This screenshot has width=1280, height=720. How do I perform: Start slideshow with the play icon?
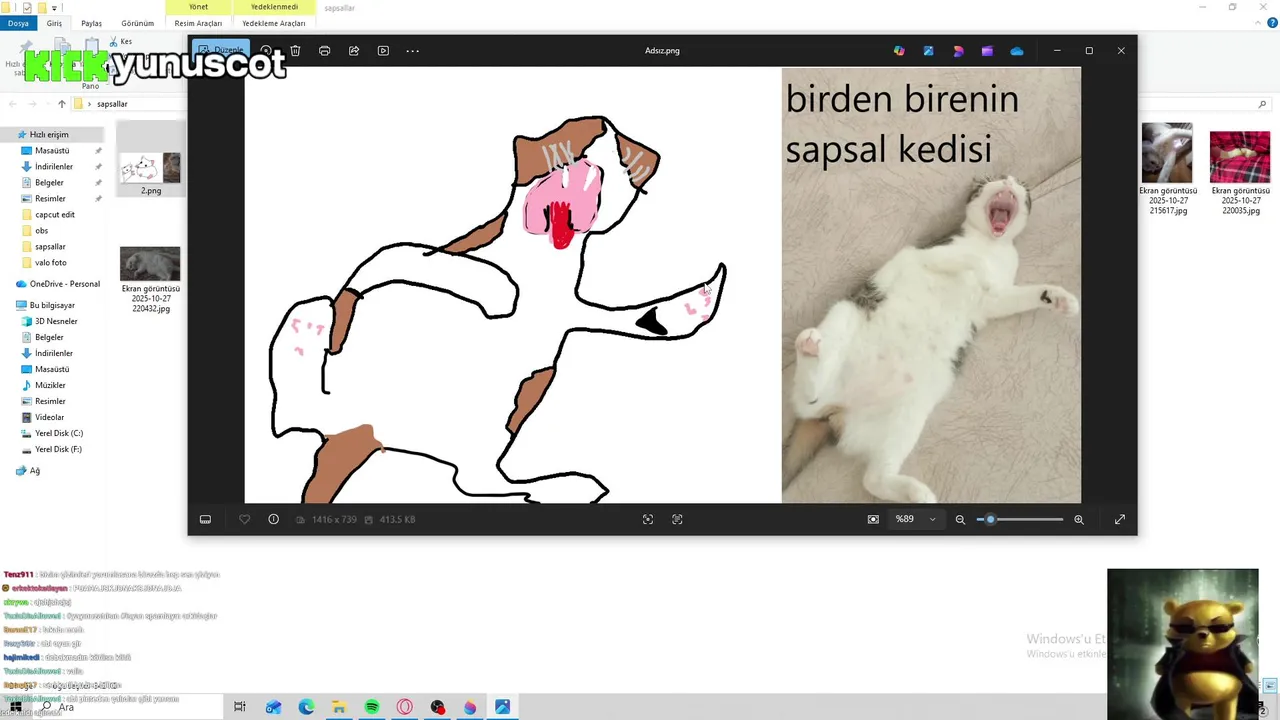click(x=383, y=50)
